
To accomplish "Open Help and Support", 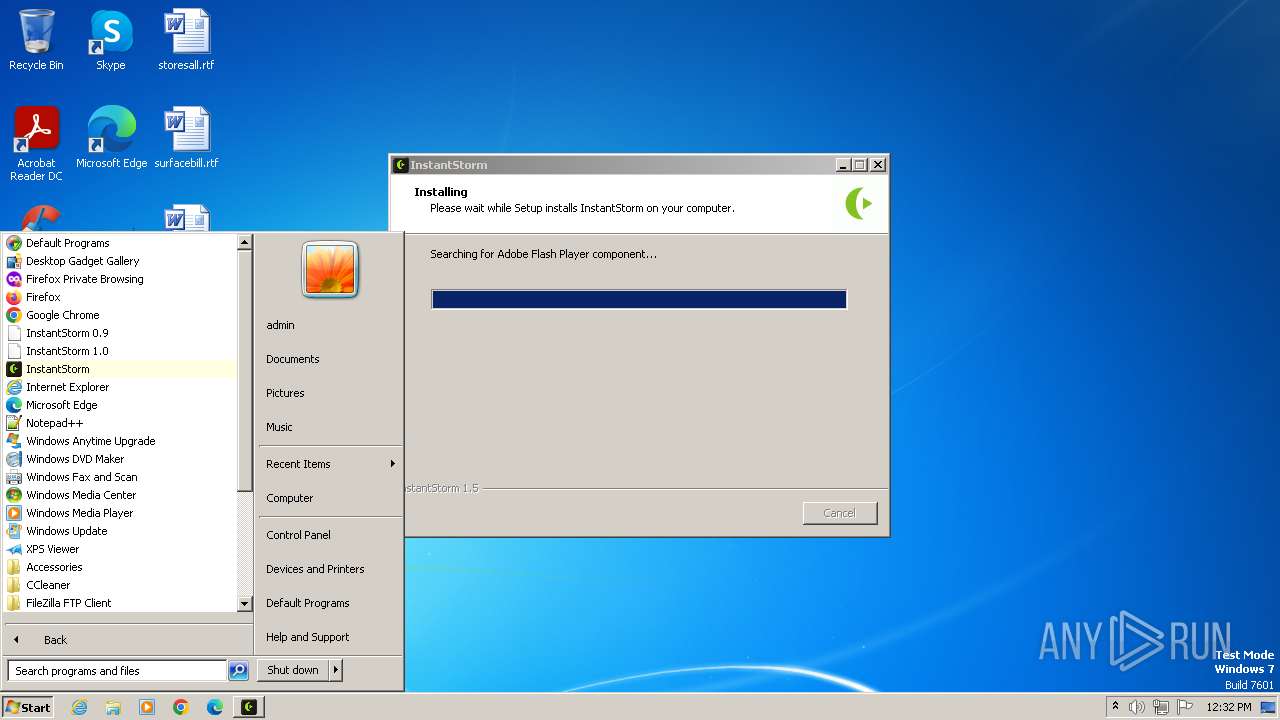I will click(330, 637).
